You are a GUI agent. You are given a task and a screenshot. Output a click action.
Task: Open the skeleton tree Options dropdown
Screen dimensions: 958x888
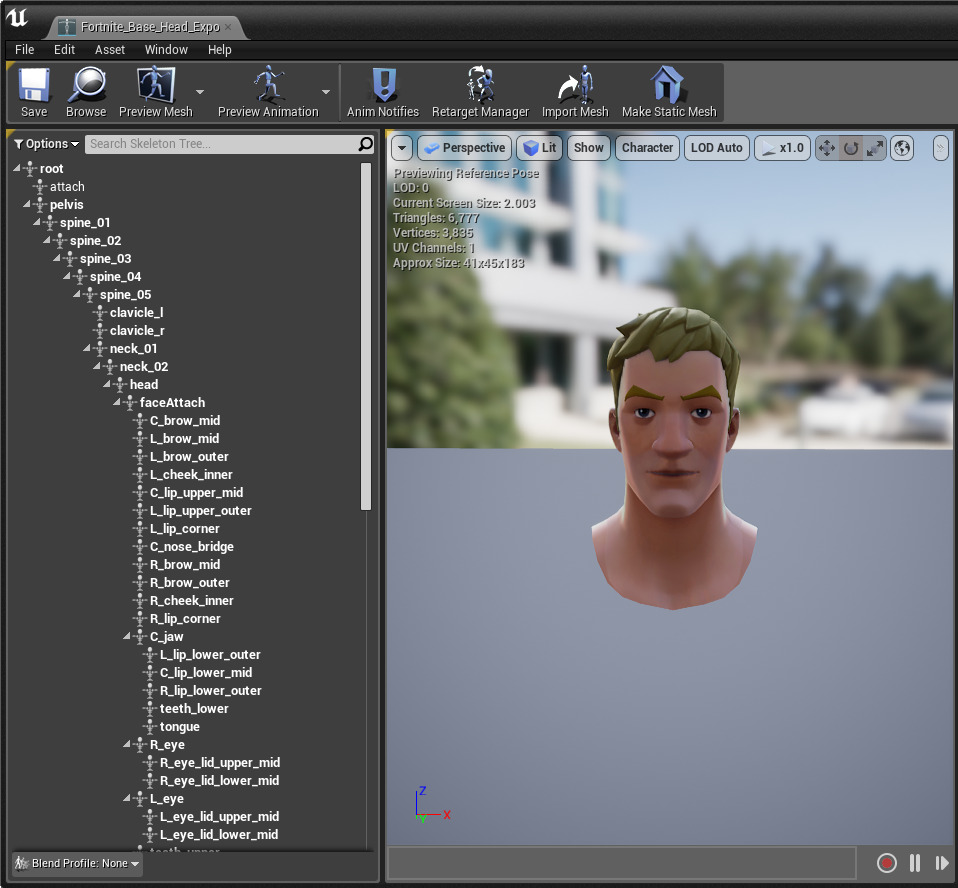pos(46,144)
